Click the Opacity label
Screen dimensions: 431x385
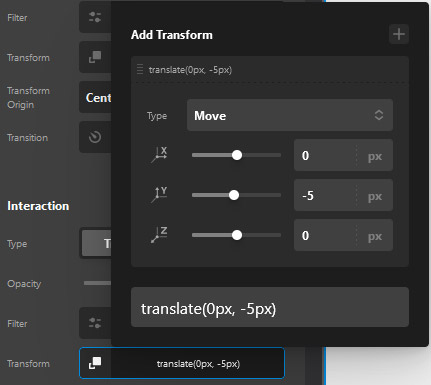pos(24,284)
